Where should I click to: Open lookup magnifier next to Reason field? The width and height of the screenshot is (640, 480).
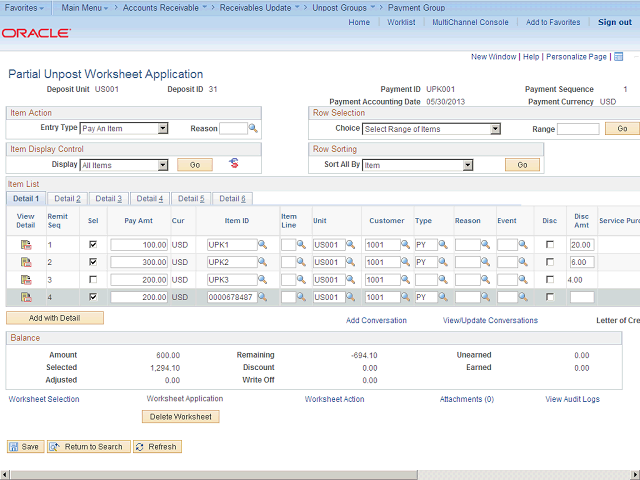point(253,129)
